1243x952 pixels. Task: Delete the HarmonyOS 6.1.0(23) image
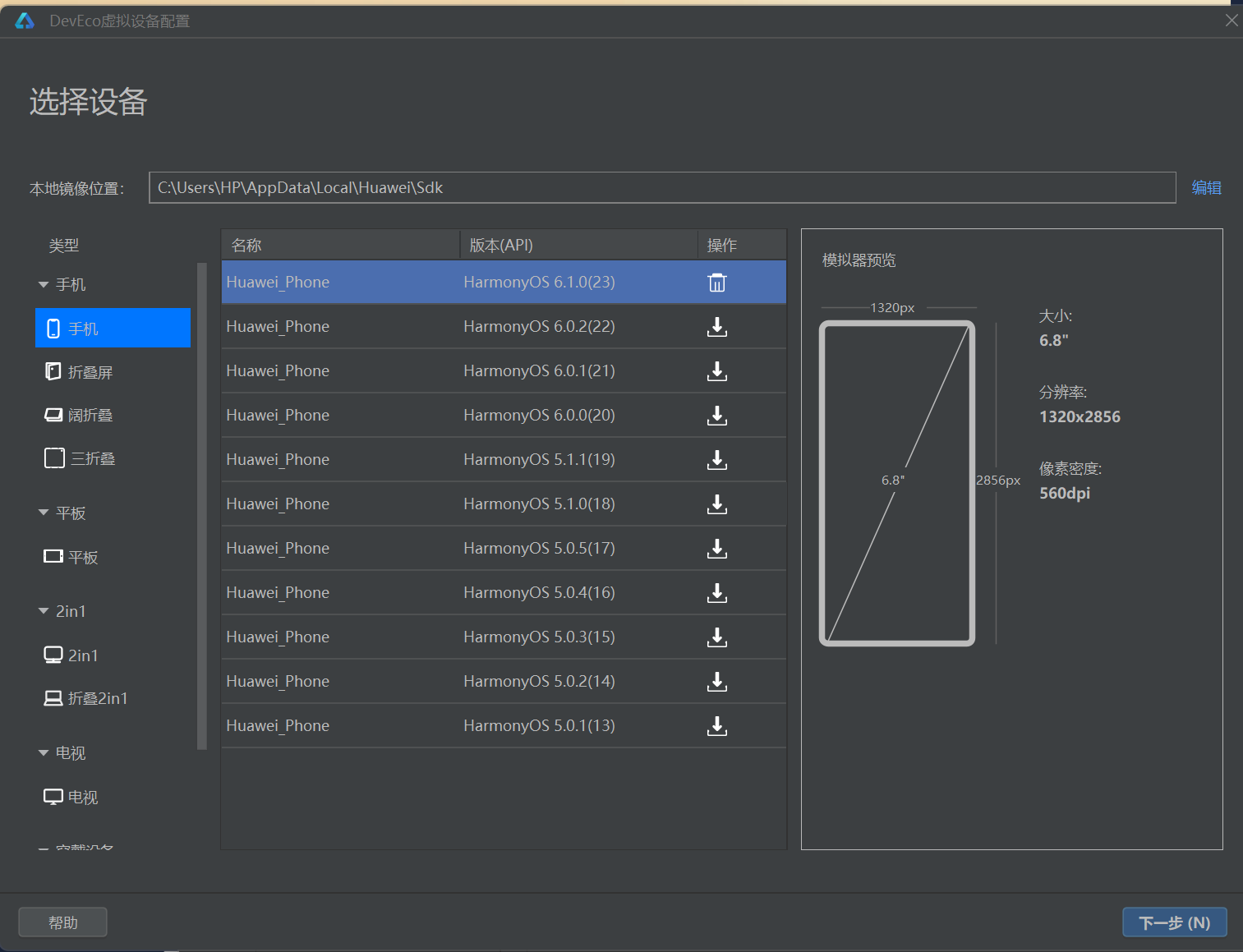pos(717,283)
